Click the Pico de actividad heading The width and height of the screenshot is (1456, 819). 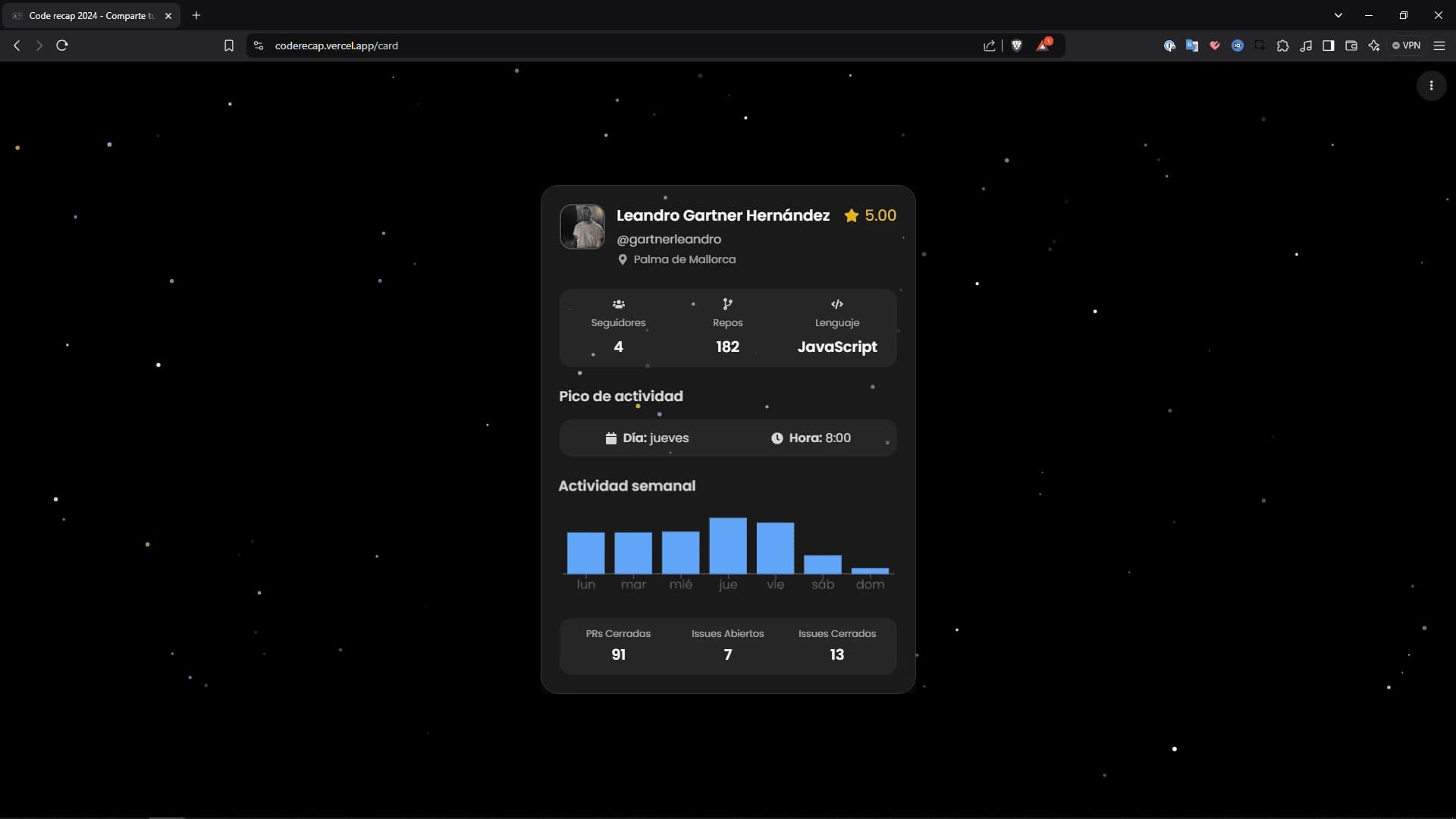click(620, 396)
